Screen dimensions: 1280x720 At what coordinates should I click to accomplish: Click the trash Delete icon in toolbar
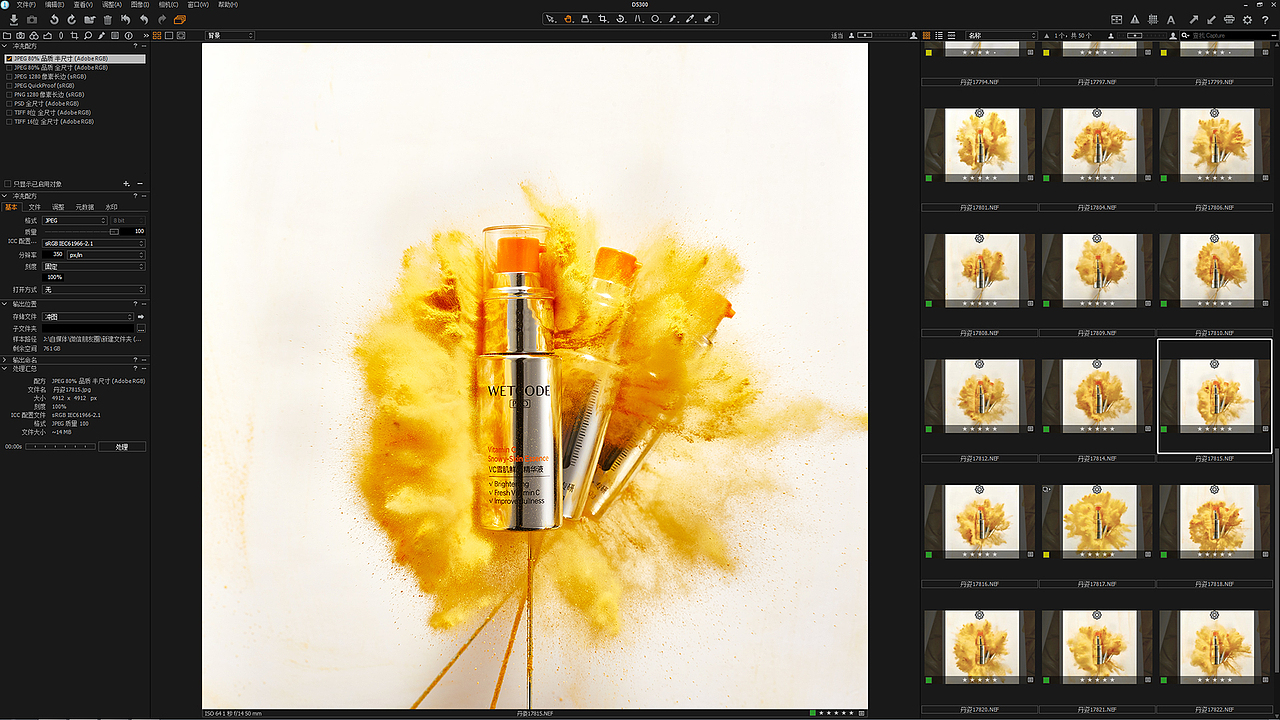[108, 19]
